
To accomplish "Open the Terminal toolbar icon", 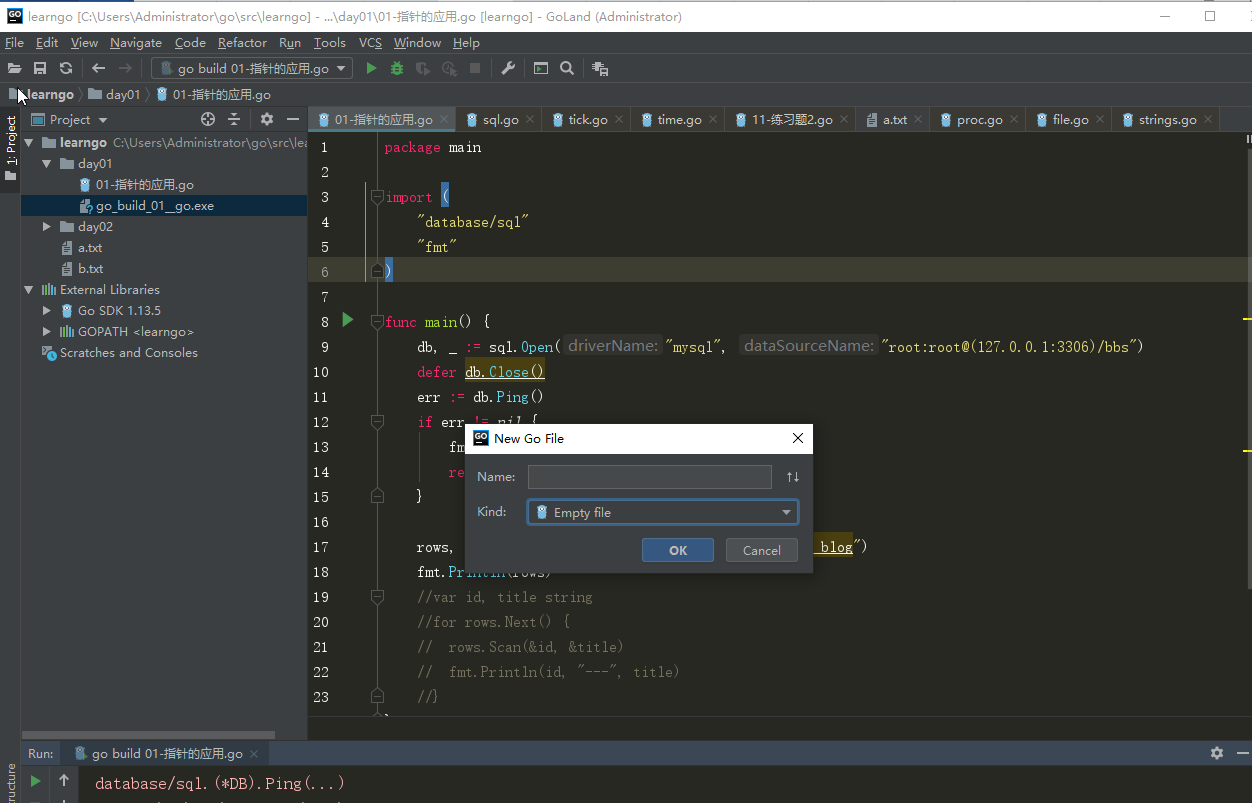I will click(541, 68).
